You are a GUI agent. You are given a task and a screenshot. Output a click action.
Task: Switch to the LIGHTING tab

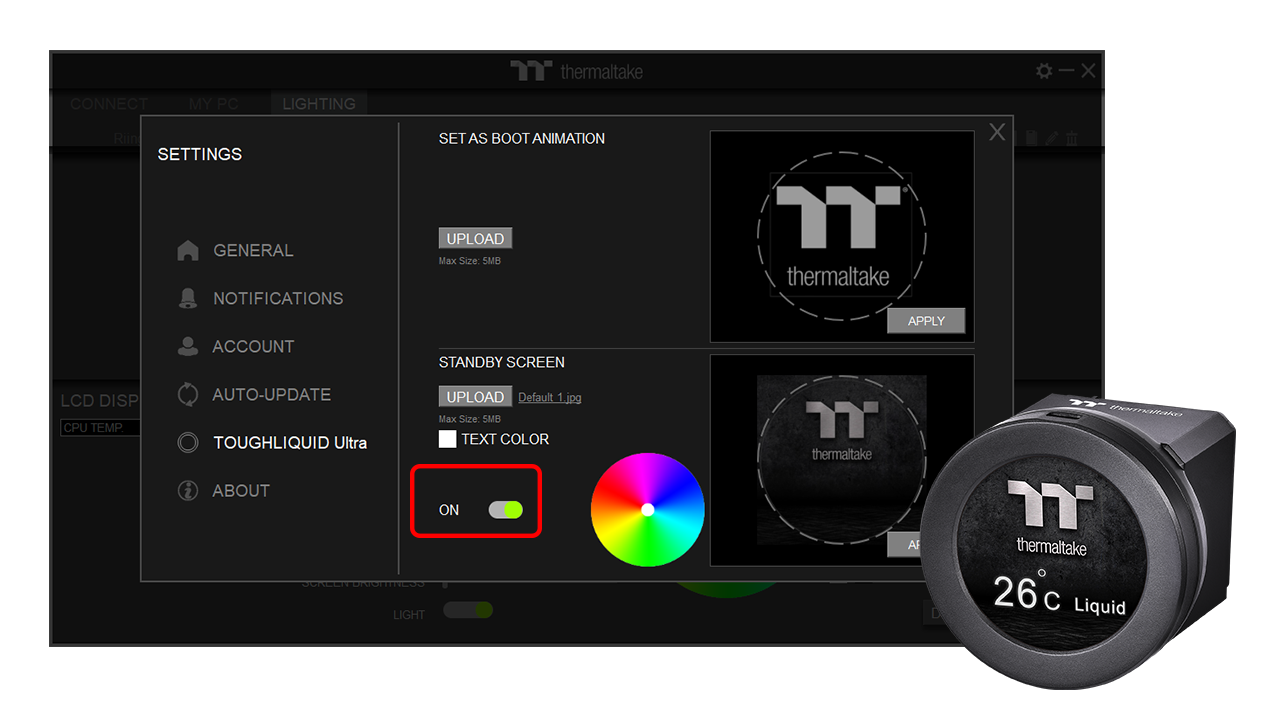click(x=318, y=104)
